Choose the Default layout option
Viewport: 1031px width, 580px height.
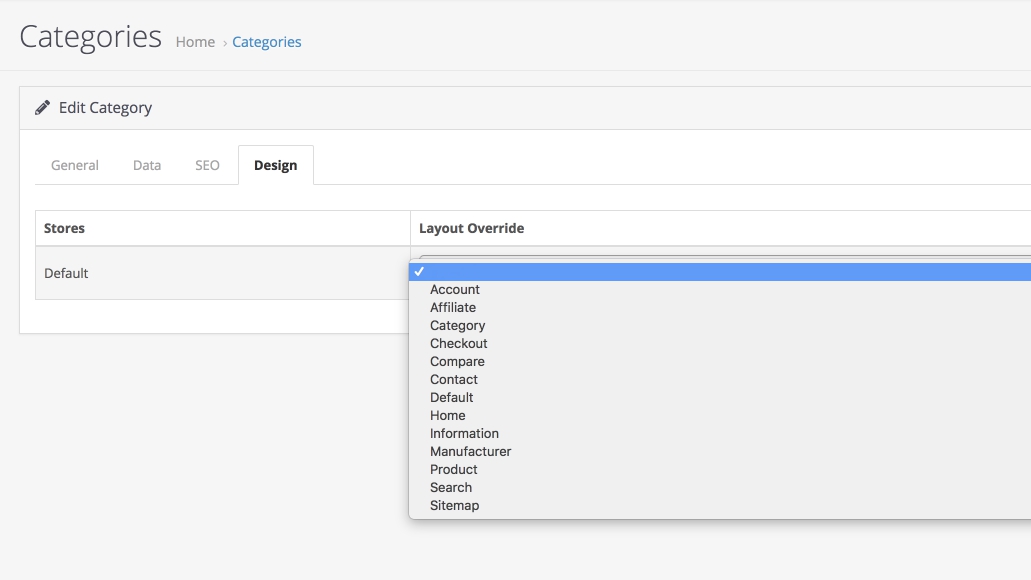point(452,398)
